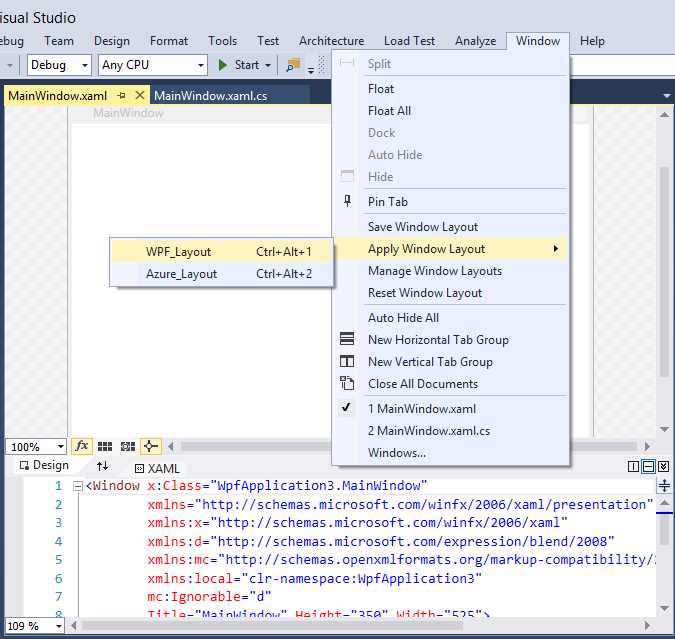The height and width of the screenshot is (639, 675).
Task: Show the snap grid dots icon
Action: 105,447
